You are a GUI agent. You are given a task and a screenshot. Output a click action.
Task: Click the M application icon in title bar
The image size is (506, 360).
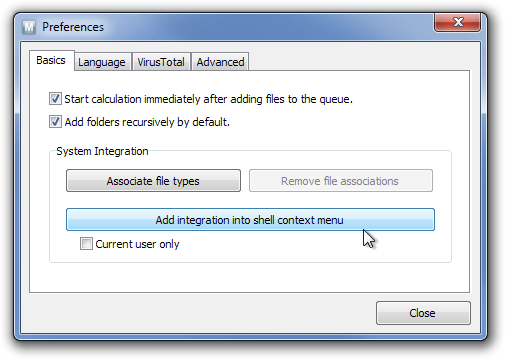coord(29,27)
